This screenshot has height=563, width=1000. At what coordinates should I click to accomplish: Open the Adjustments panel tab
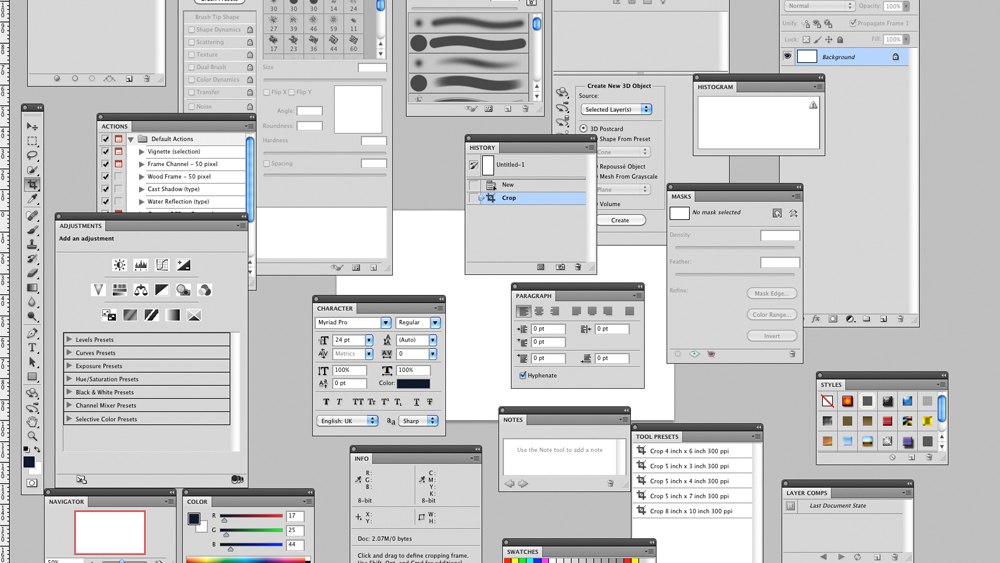80,226
